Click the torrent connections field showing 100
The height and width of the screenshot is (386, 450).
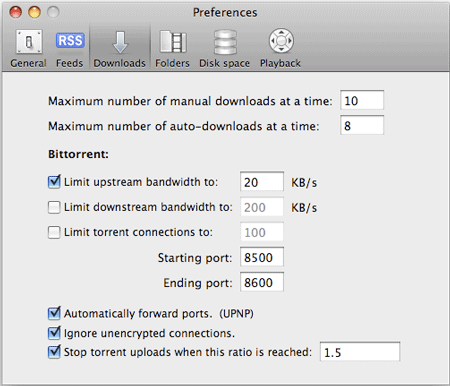262,232
